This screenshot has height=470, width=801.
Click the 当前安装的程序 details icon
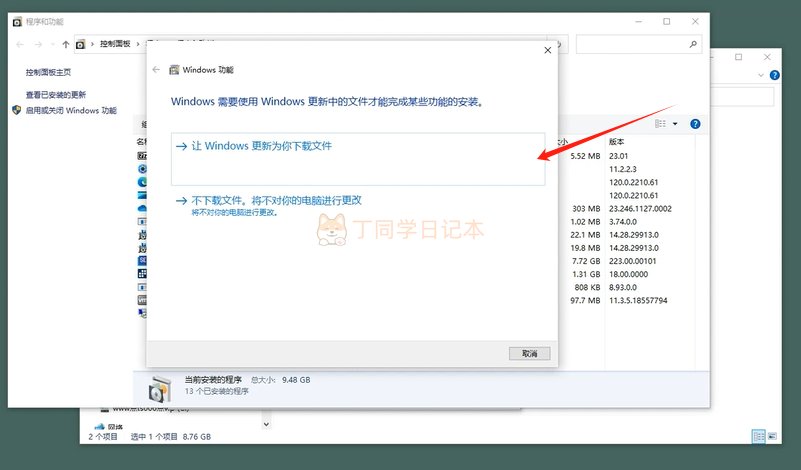(159, 389)
